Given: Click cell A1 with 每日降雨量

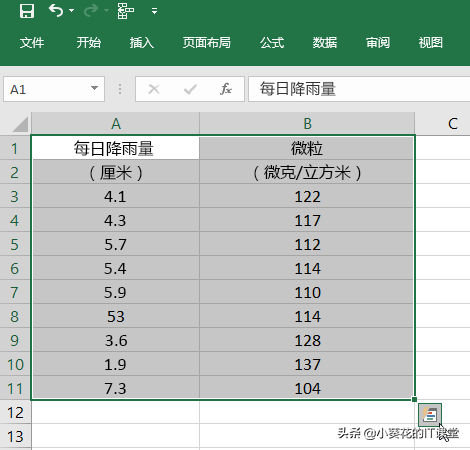Looking at the screenshot, I should (x=116, y=148).
